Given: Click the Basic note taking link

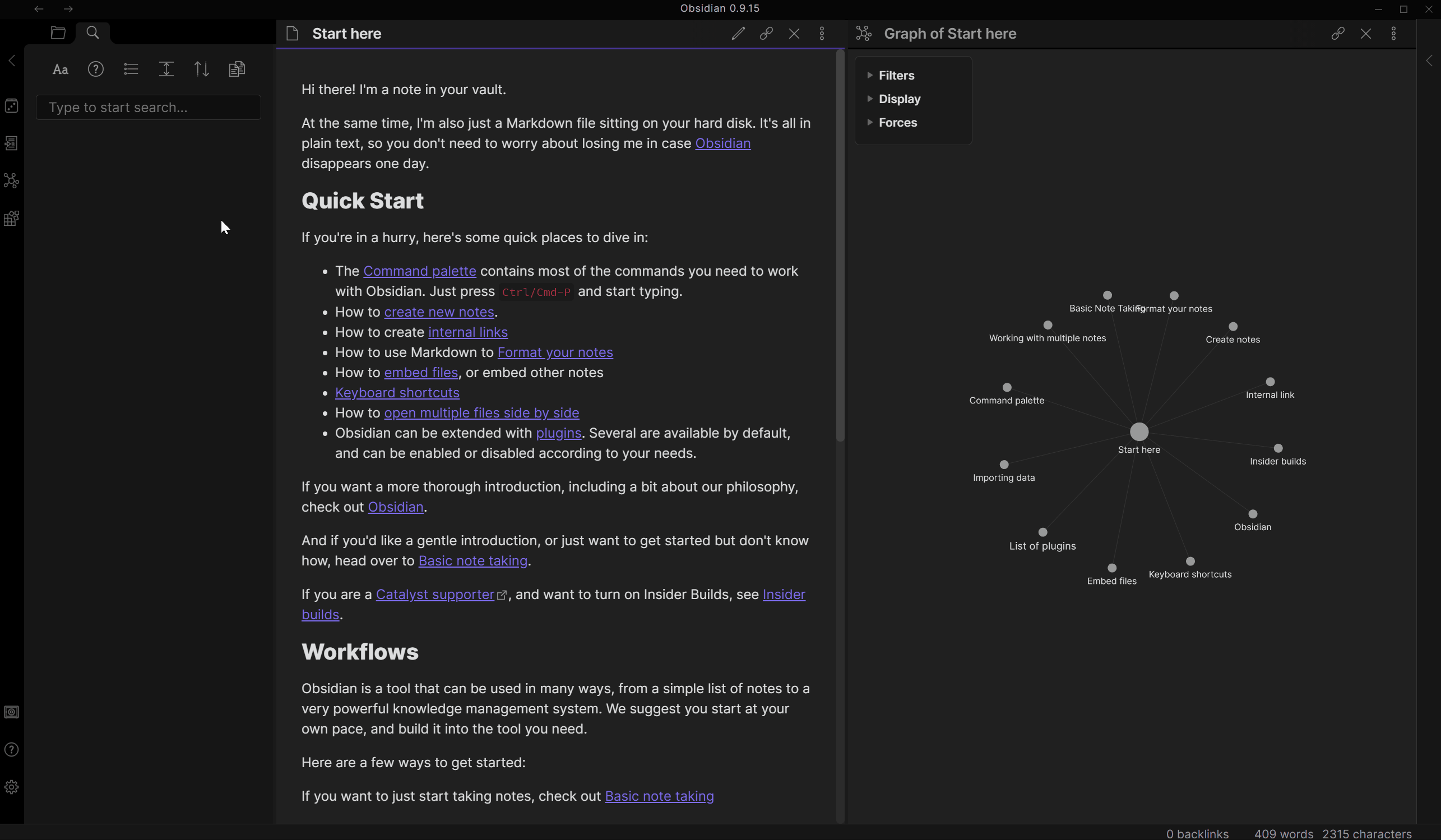Looking at the screenshot, I should (472, 560).
